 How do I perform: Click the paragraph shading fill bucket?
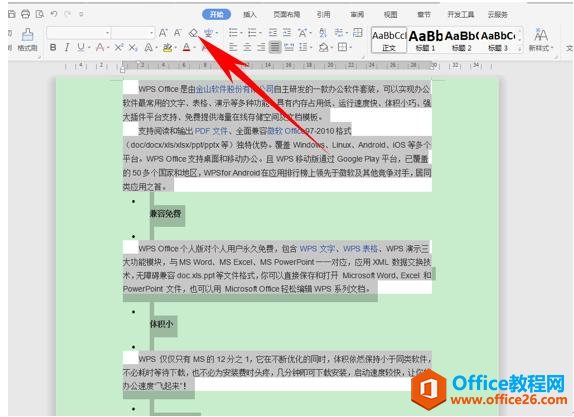tap(323, 47)
